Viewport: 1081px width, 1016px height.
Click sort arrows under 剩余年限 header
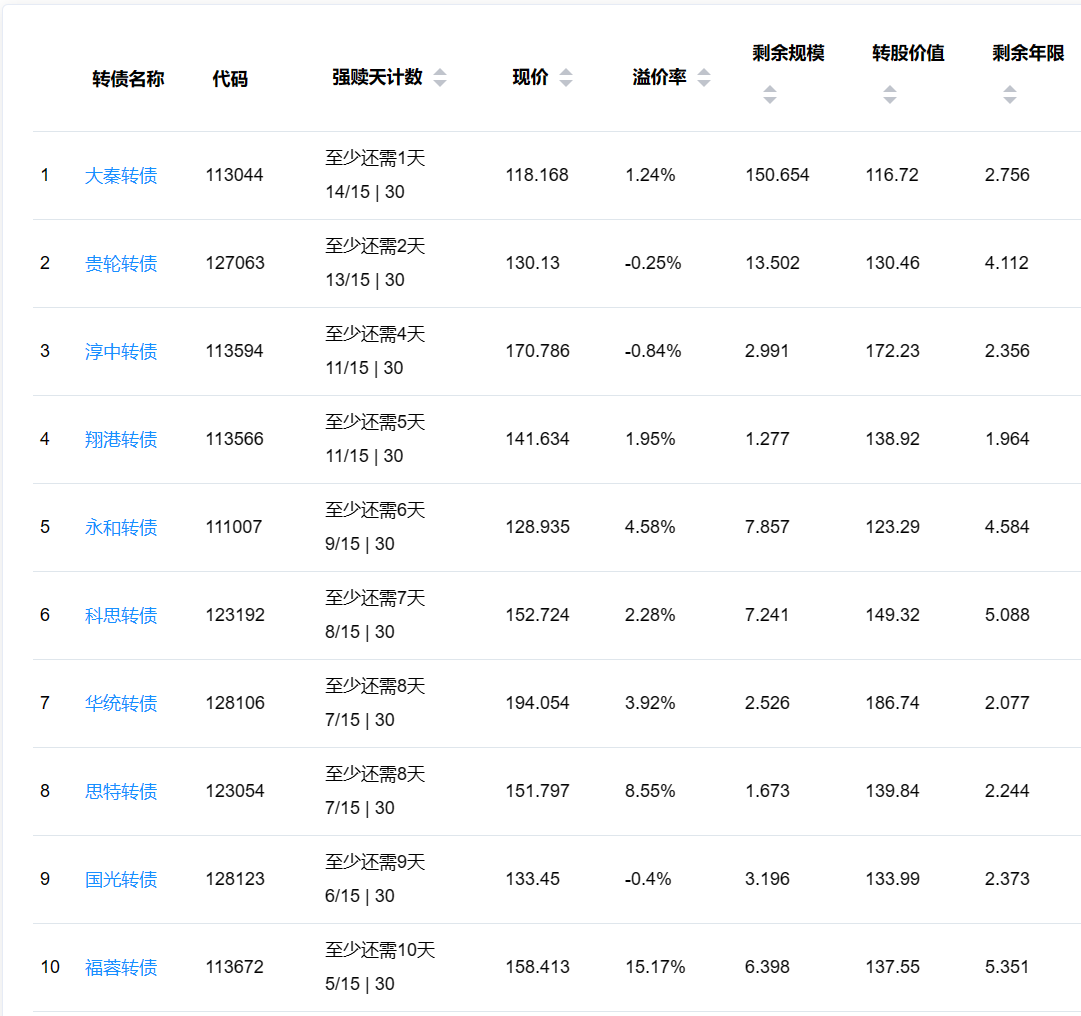click(x=1009, y=95)
